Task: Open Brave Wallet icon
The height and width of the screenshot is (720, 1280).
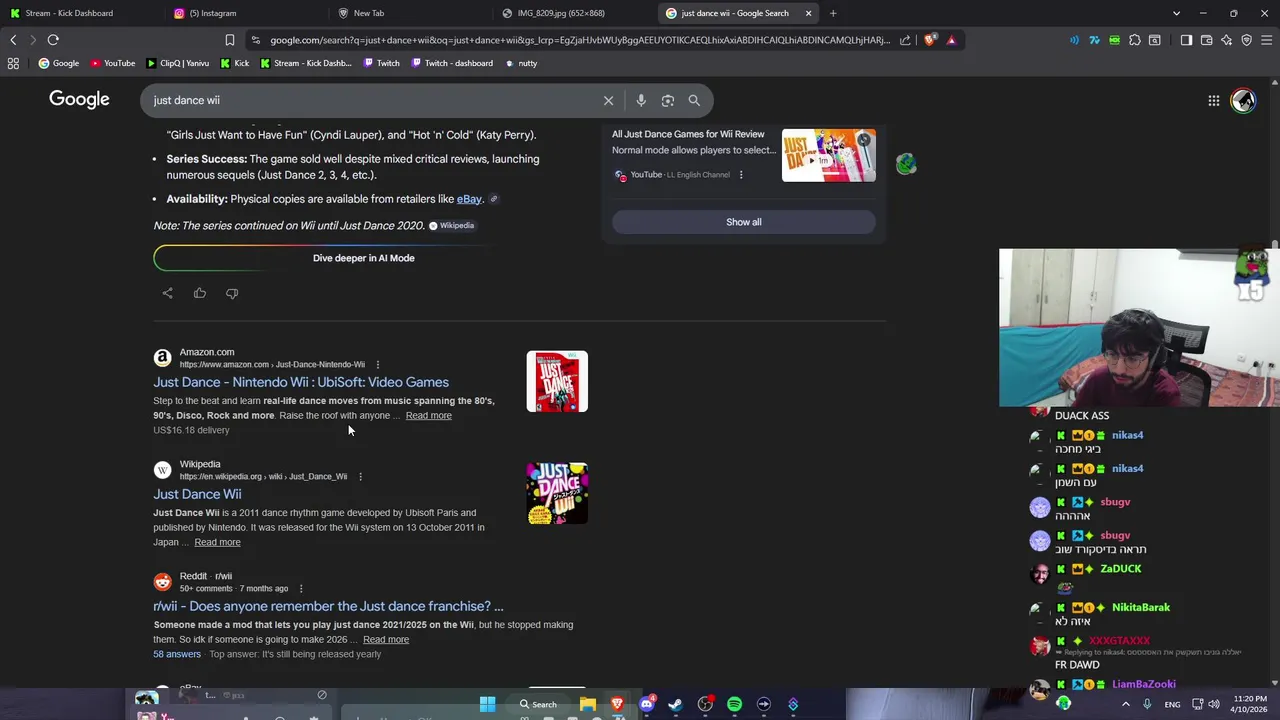Action: click(x=1206, y=40)
